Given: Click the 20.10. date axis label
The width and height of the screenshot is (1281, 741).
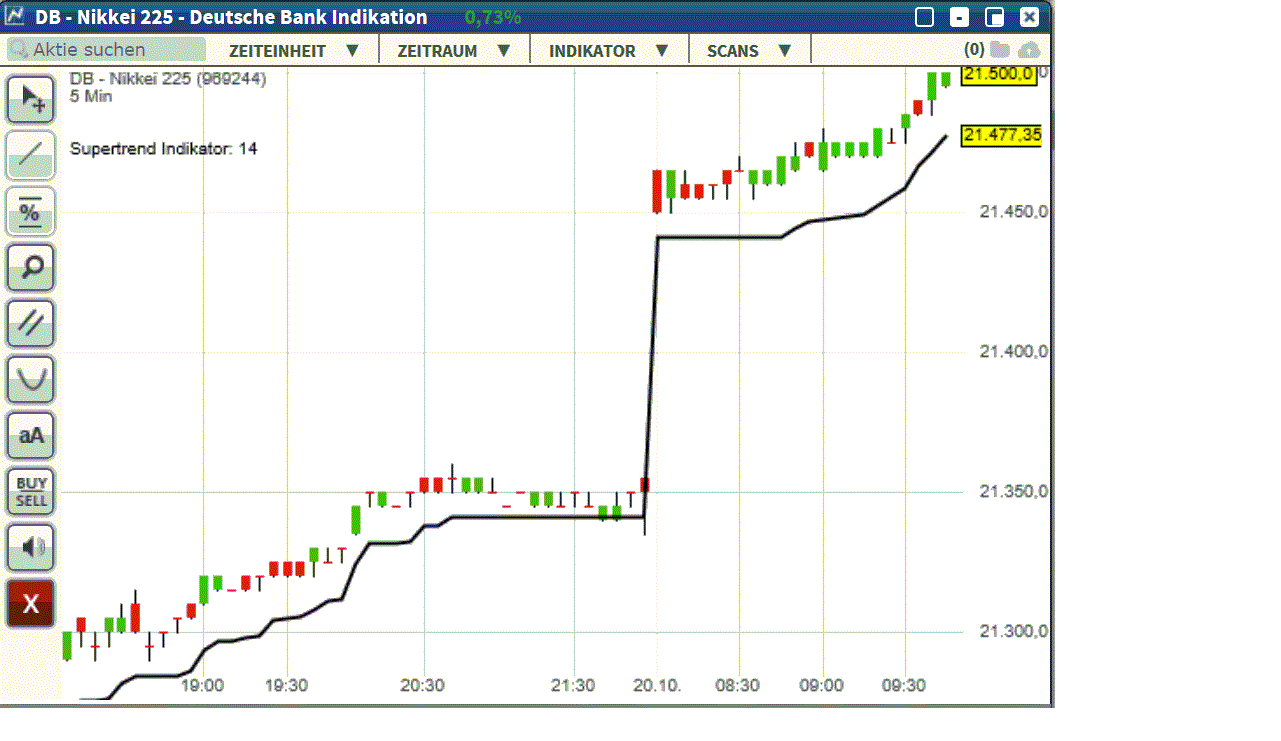Looking at the screenshot, I should tap(657, 686).
